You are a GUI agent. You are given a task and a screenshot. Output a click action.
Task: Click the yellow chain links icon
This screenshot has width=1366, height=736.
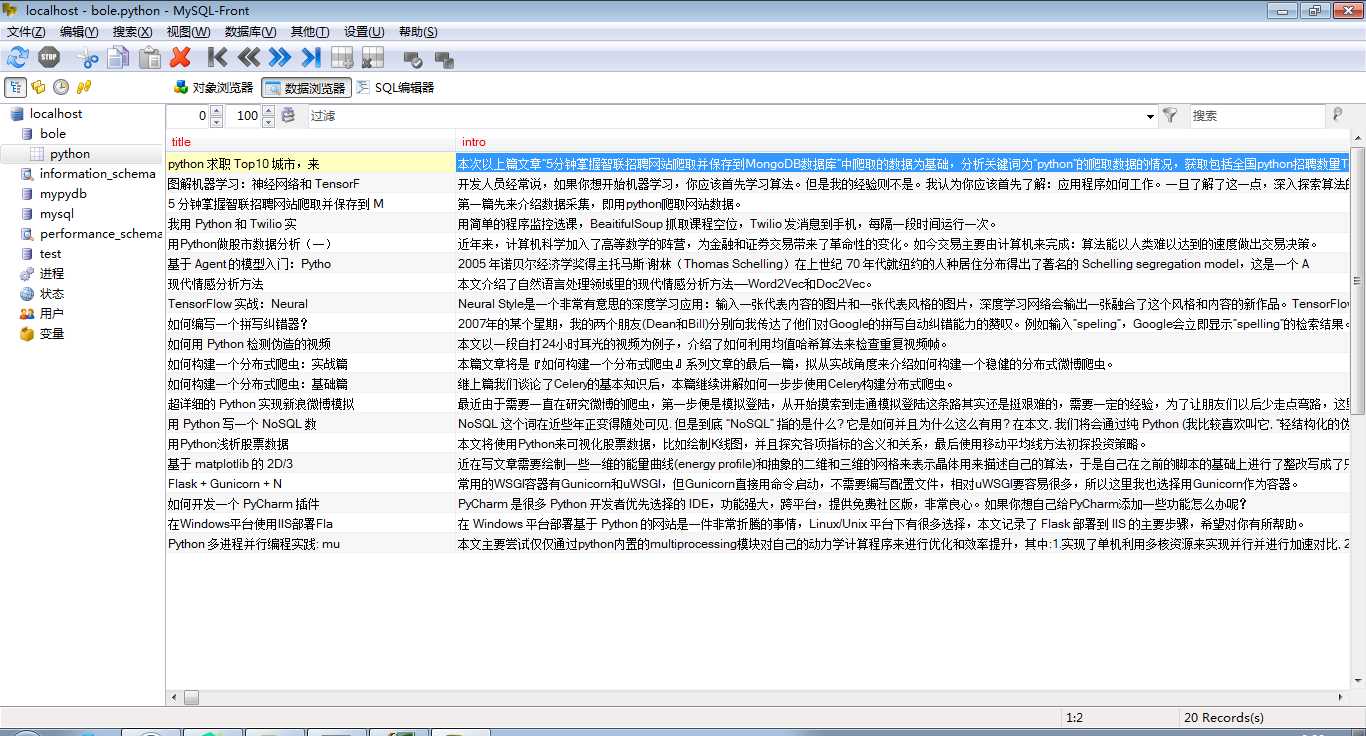84,87
